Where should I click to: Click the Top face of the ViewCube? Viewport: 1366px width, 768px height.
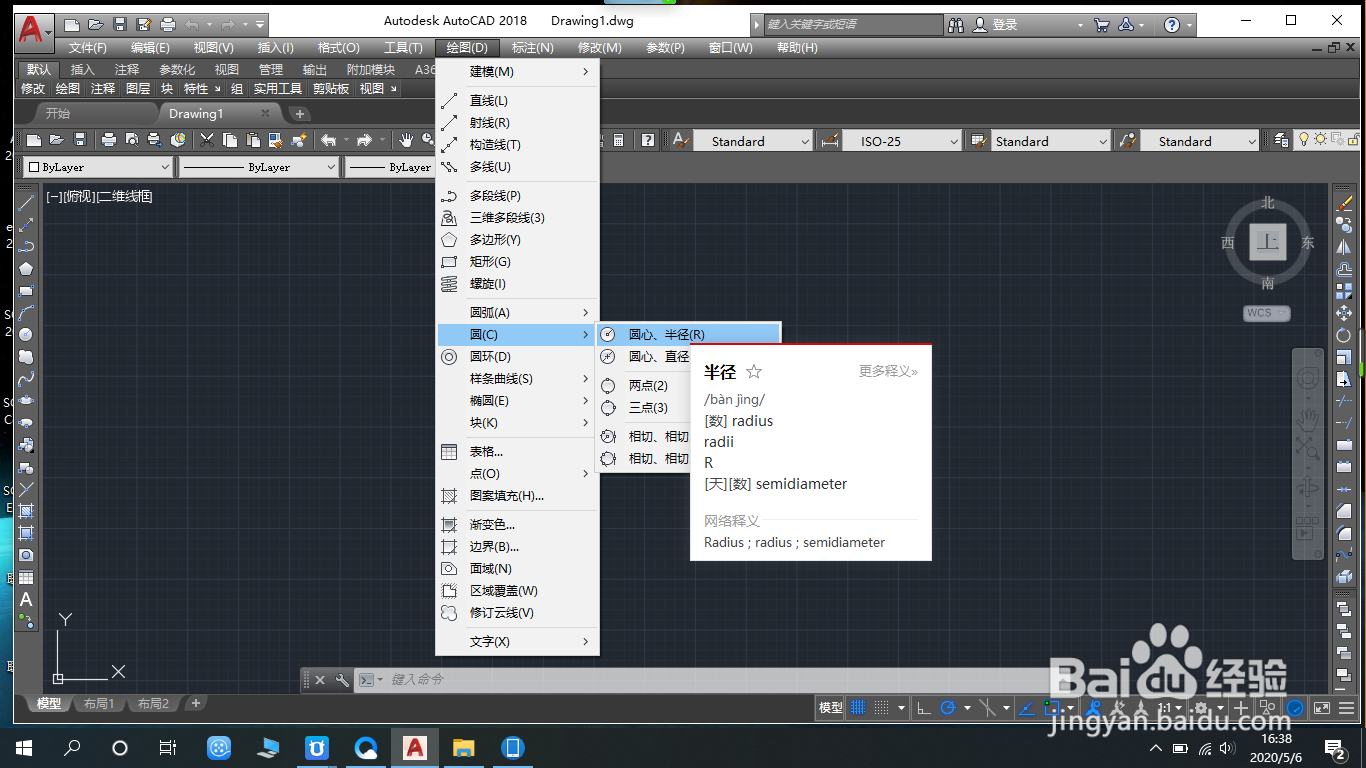pyautogui.click(x=1268, y=242)
